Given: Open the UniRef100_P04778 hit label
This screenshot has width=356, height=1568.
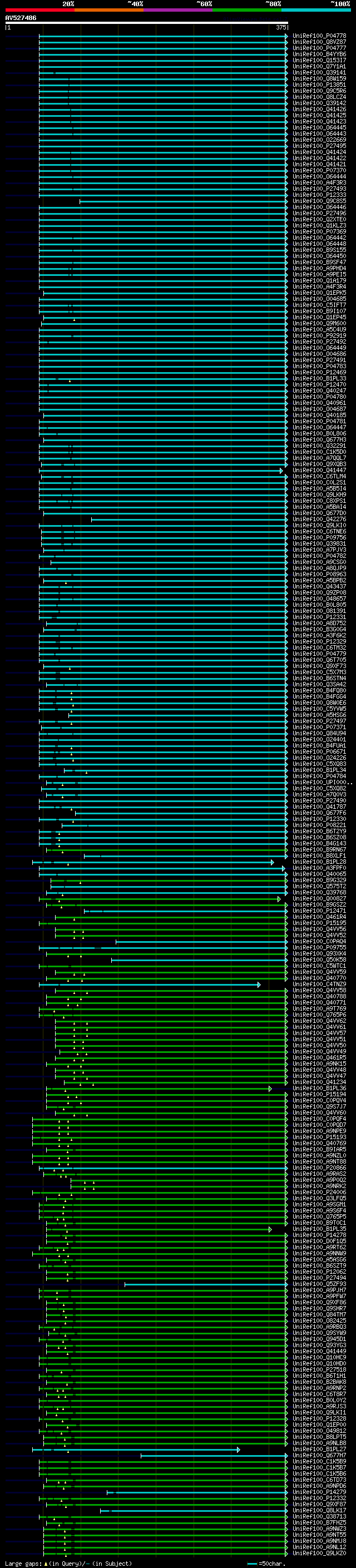Looking at the screenshot, I should [x=319, y=36].
